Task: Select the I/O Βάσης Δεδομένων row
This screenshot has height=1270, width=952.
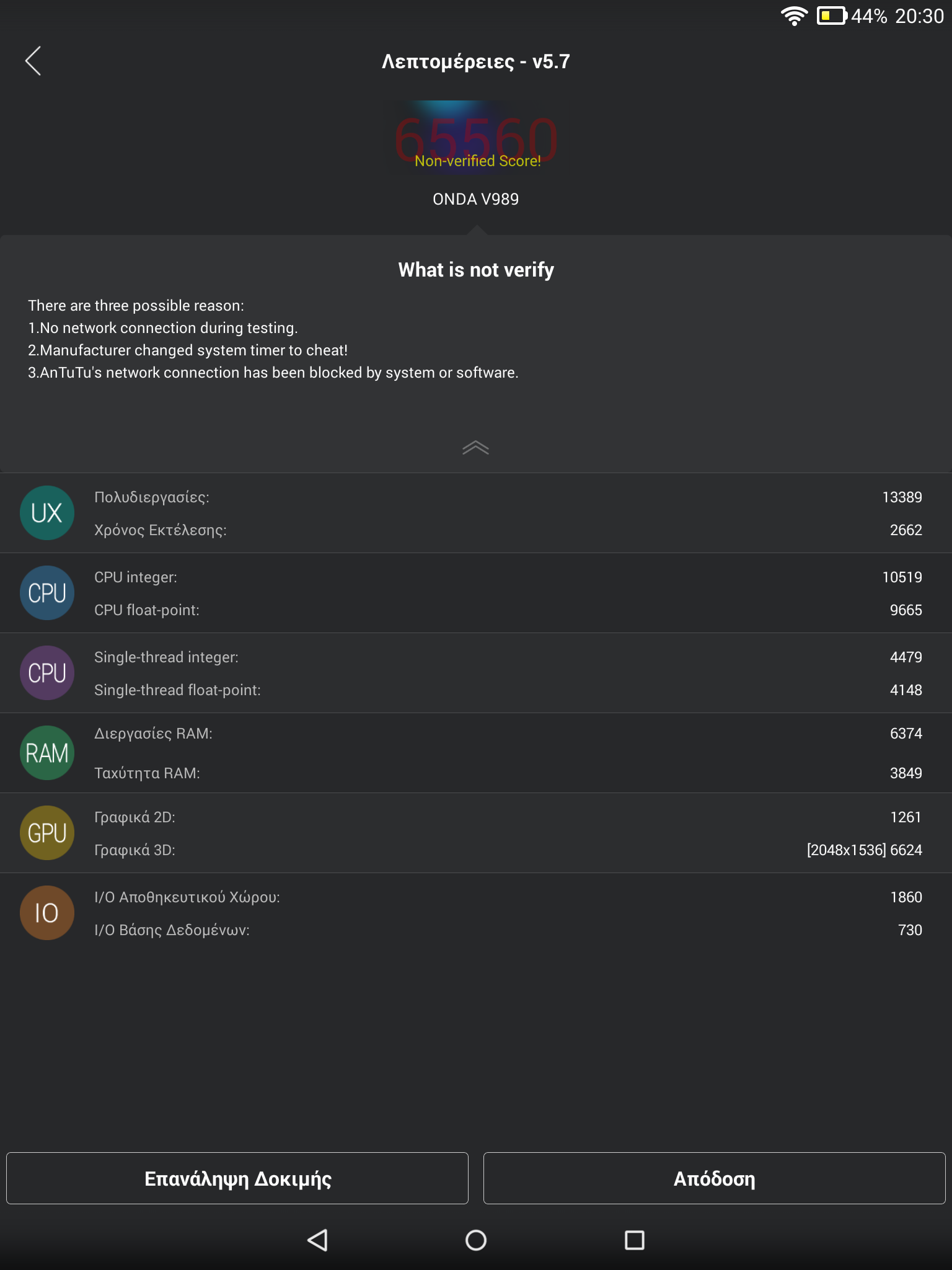Action: tap(476, 930)
